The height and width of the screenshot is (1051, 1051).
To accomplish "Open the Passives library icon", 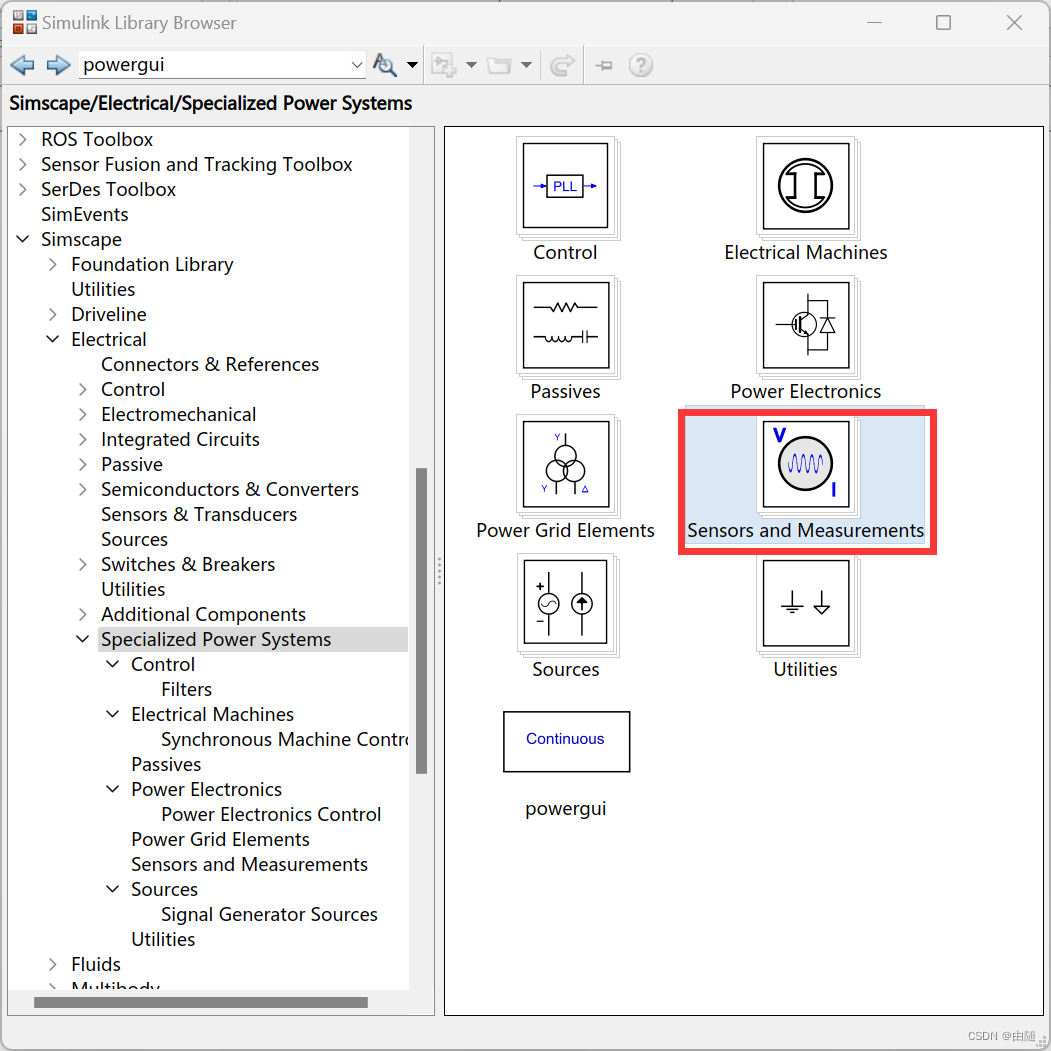I will tap(566, 326).
